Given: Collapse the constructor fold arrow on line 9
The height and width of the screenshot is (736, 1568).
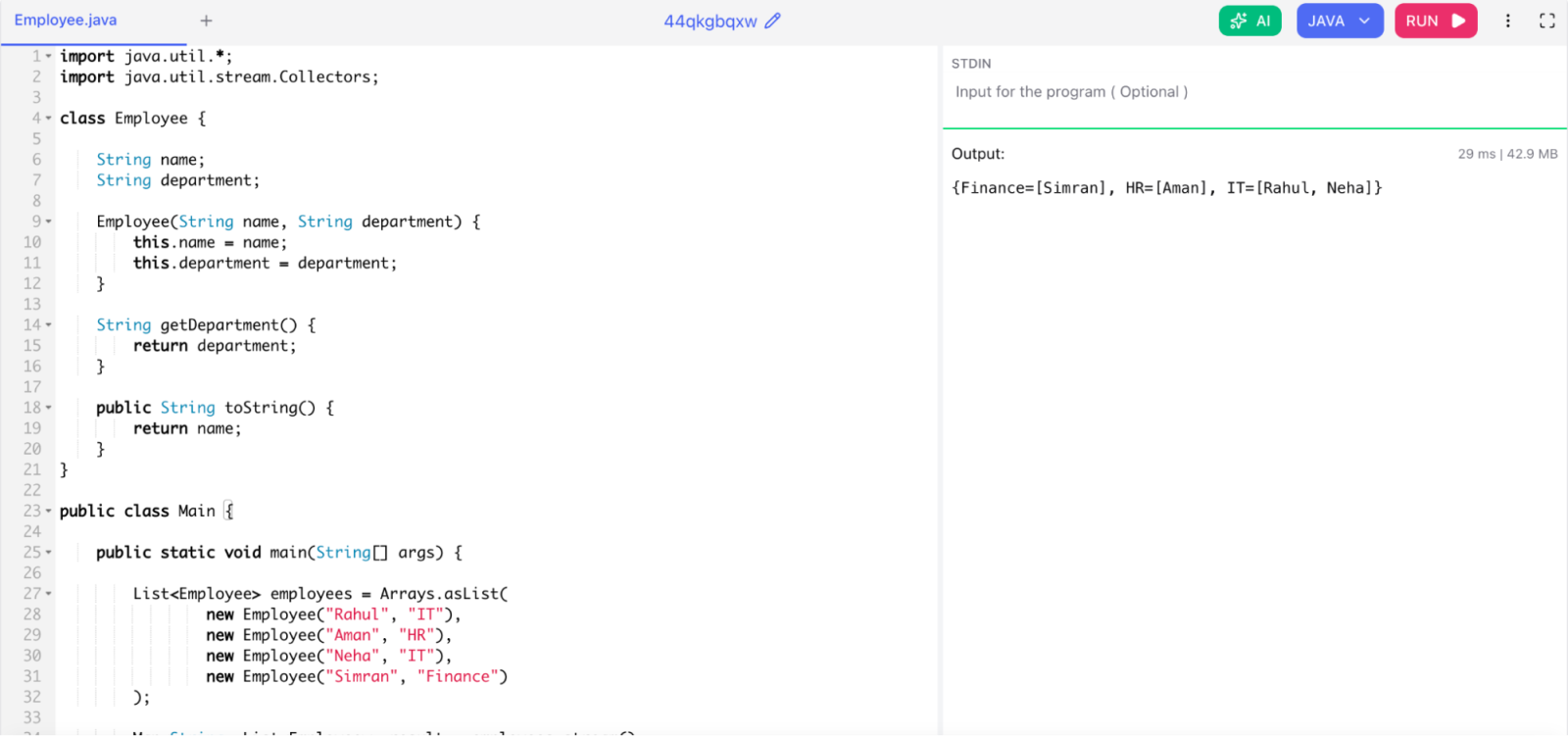Looking at the screenshot, I should tap(49, 222).
